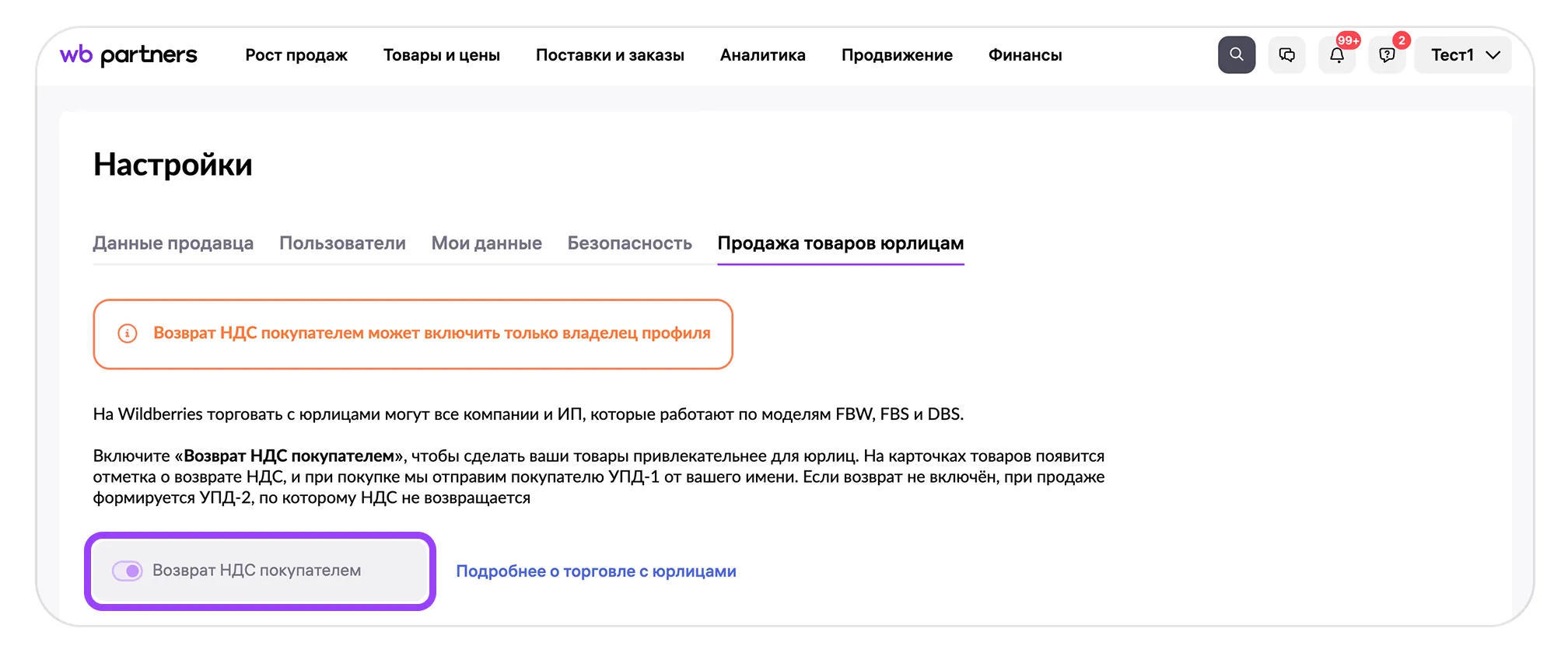
Task: Open the notifications bell icon
Action: 1336,55
